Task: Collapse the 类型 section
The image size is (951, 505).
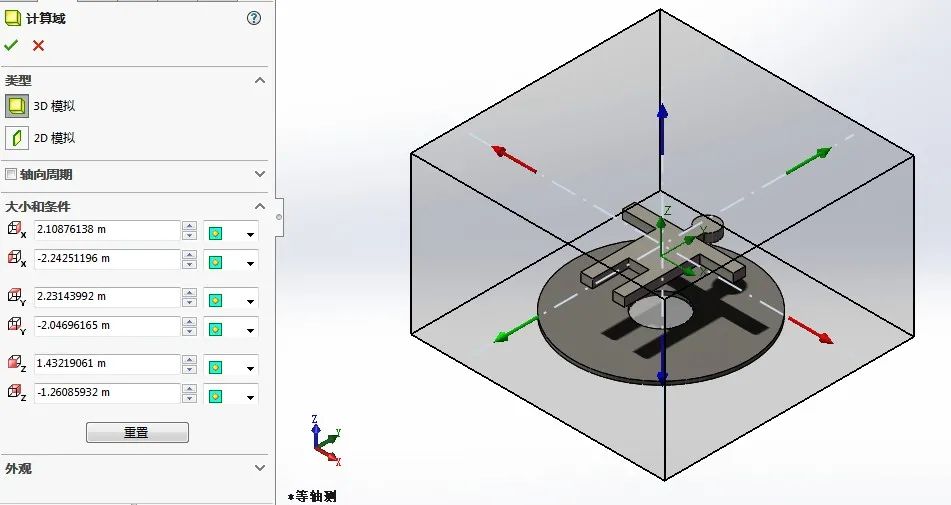Action: click(260, 80)
